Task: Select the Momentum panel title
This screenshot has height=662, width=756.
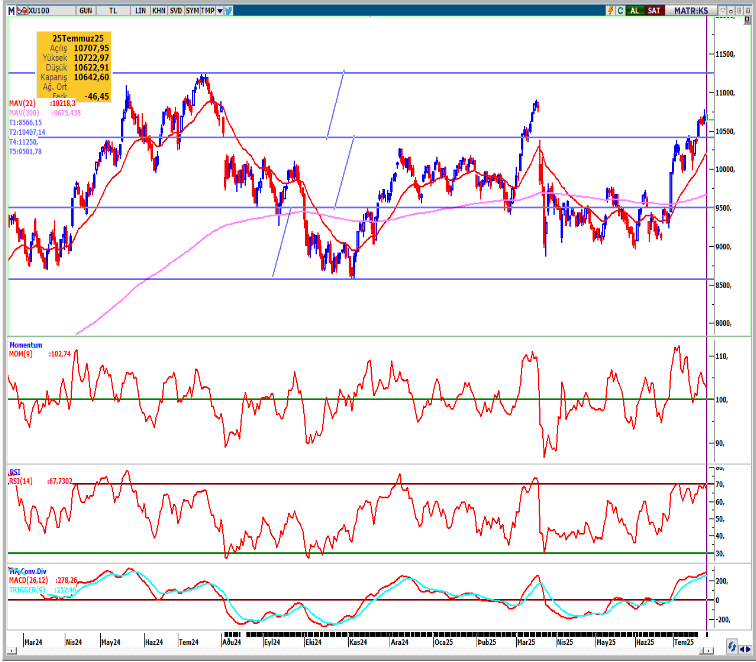Action: click(x=26, y=345)
